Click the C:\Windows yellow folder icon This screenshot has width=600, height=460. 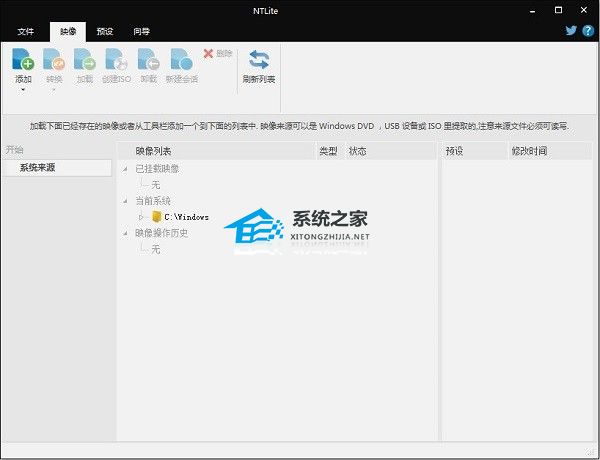[157, 217]
